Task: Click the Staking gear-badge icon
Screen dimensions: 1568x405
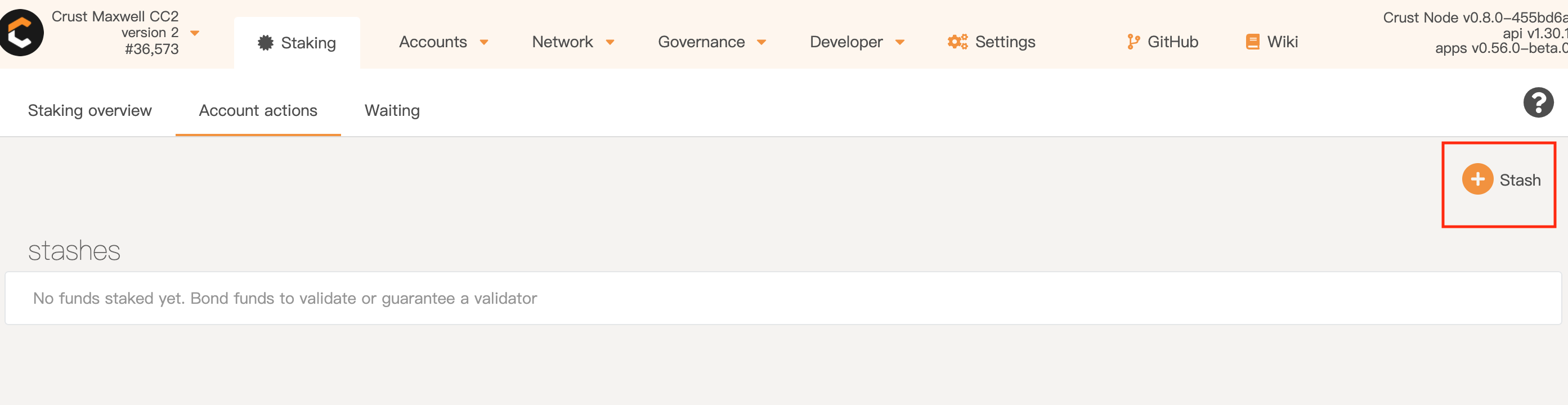Action: pyautogui.click(x=266, y=43)
